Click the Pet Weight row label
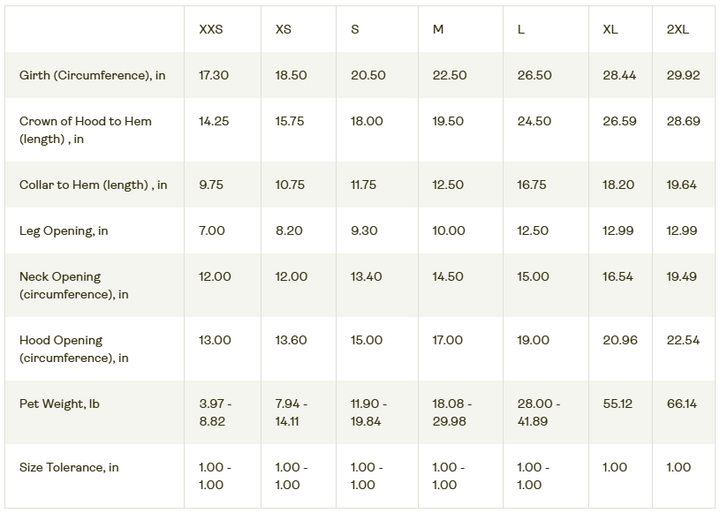Image resolution: width=720 pixels, height=513 pixels. pyautogui.click(x=60, y=404)
